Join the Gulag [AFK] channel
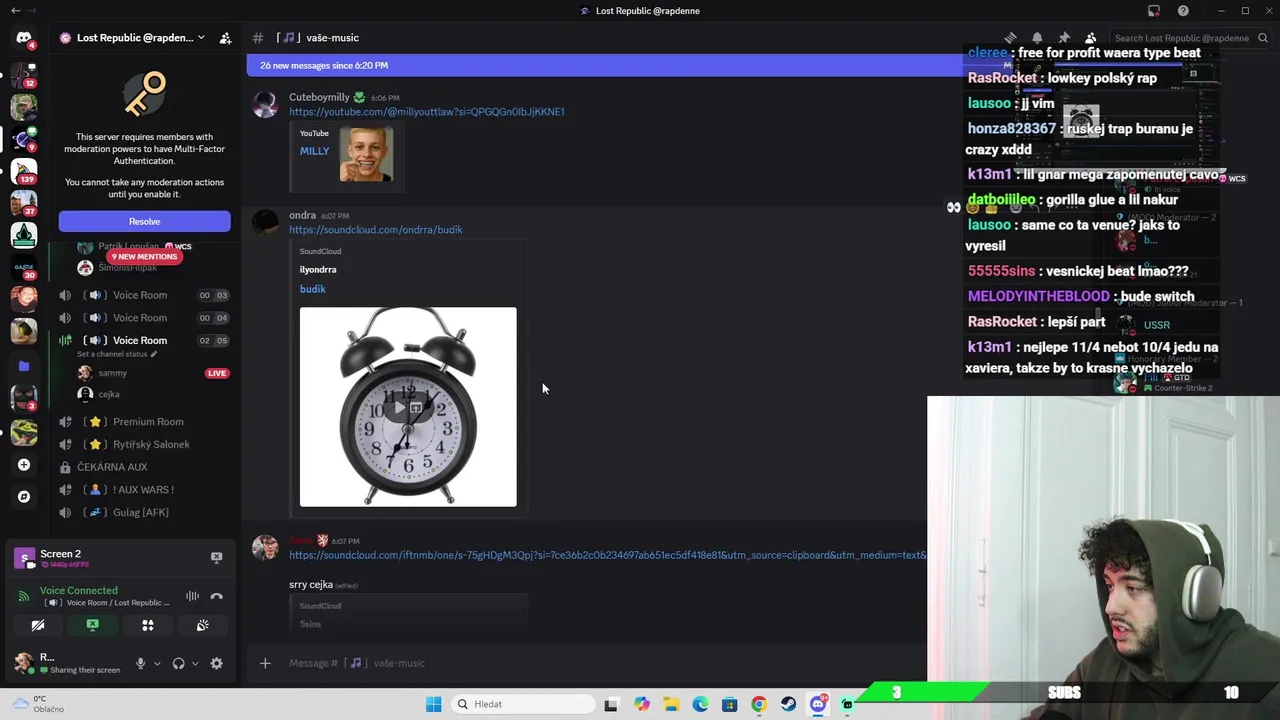The height and width of the screenshot is (720, 1280). [143, 512]
